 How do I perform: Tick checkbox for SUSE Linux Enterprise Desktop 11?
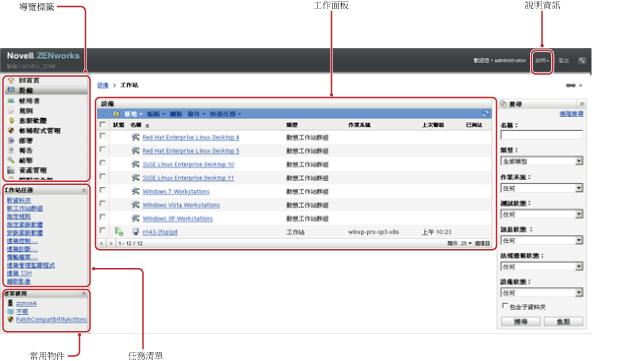(103, 176)
